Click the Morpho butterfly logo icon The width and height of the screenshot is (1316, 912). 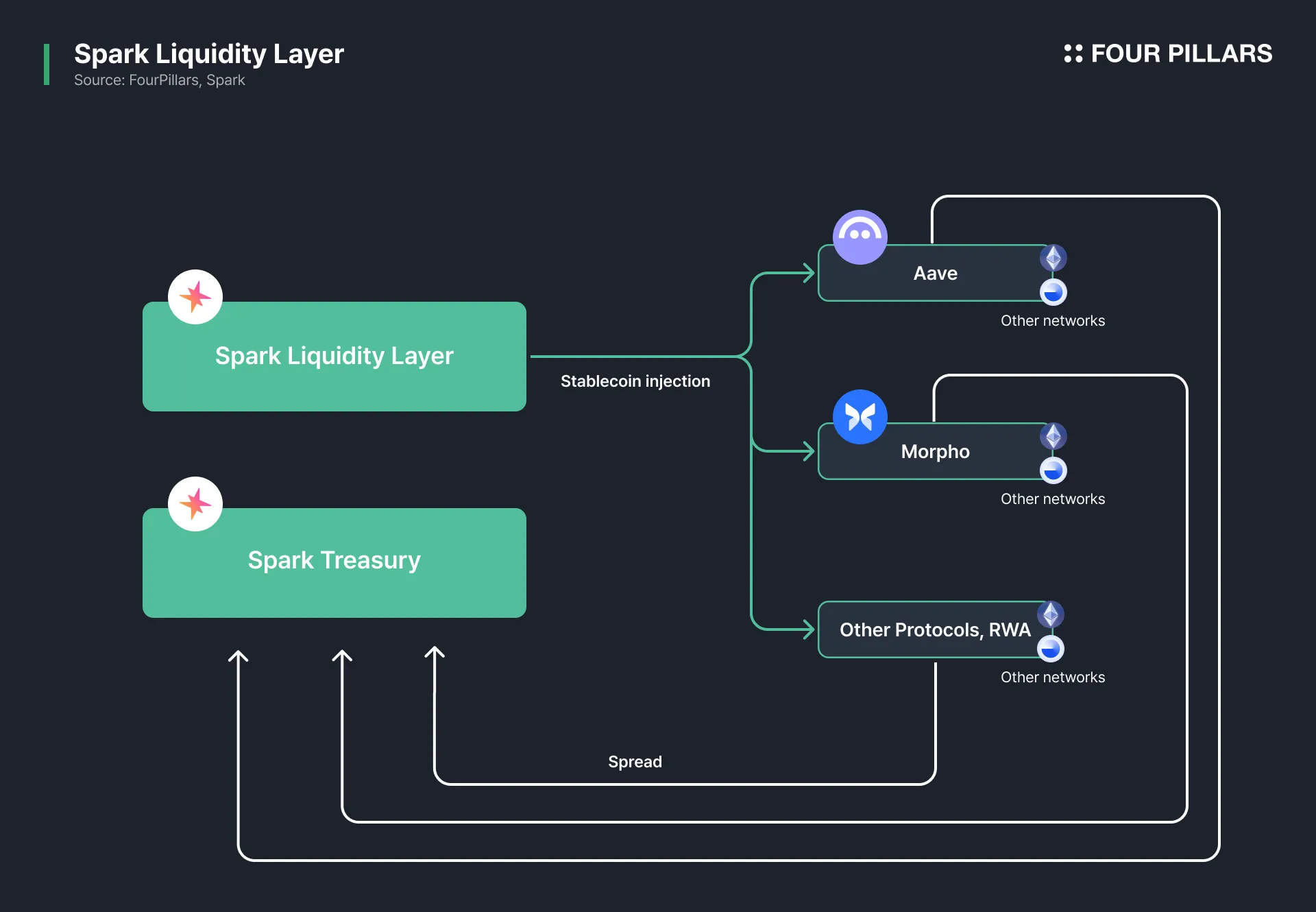(x=860, y=417)
